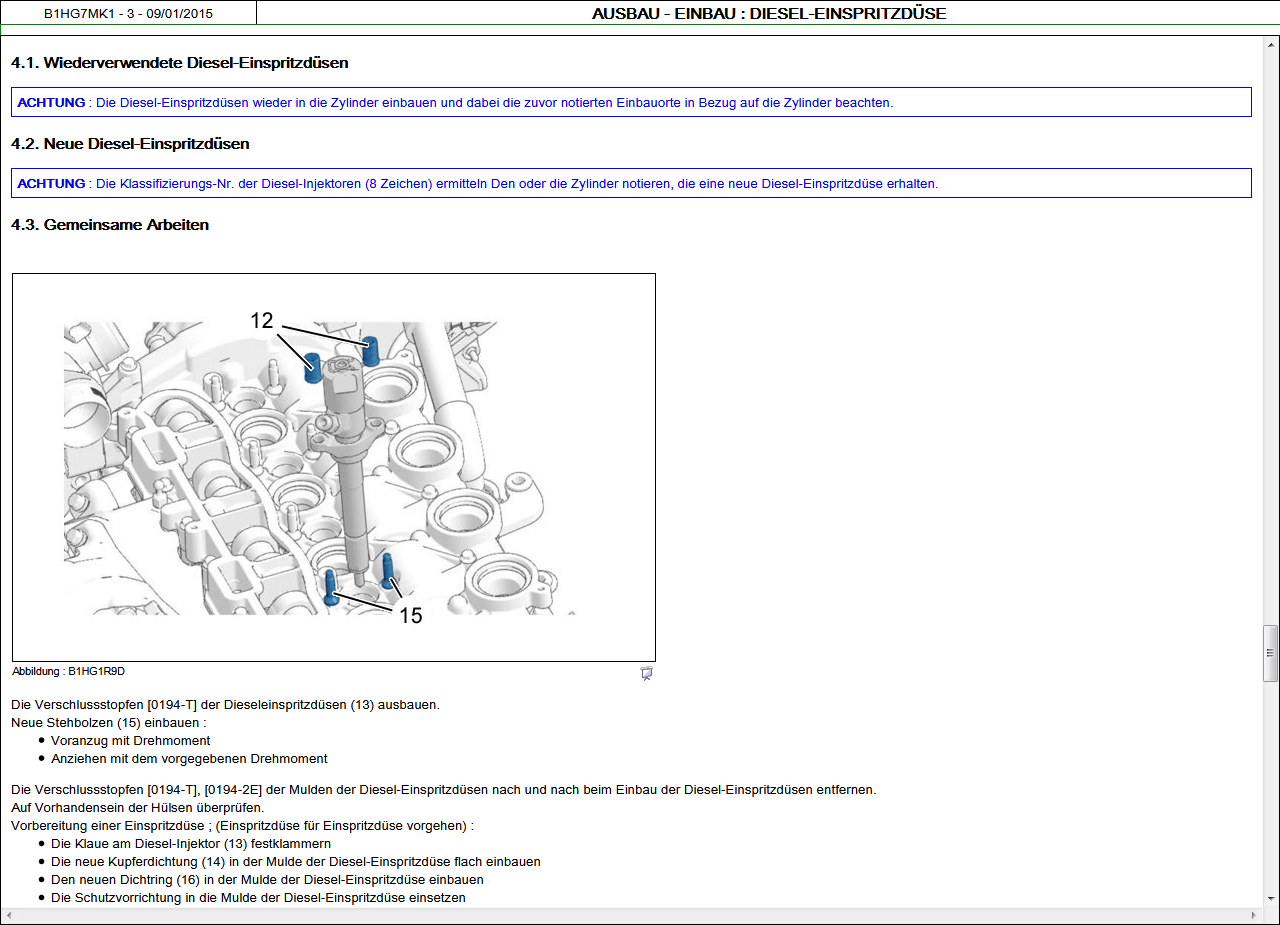Click the line 'Neue Stehbolzen (15) einbauen'
Viewport: 1280px width, 925px height.
108,723
